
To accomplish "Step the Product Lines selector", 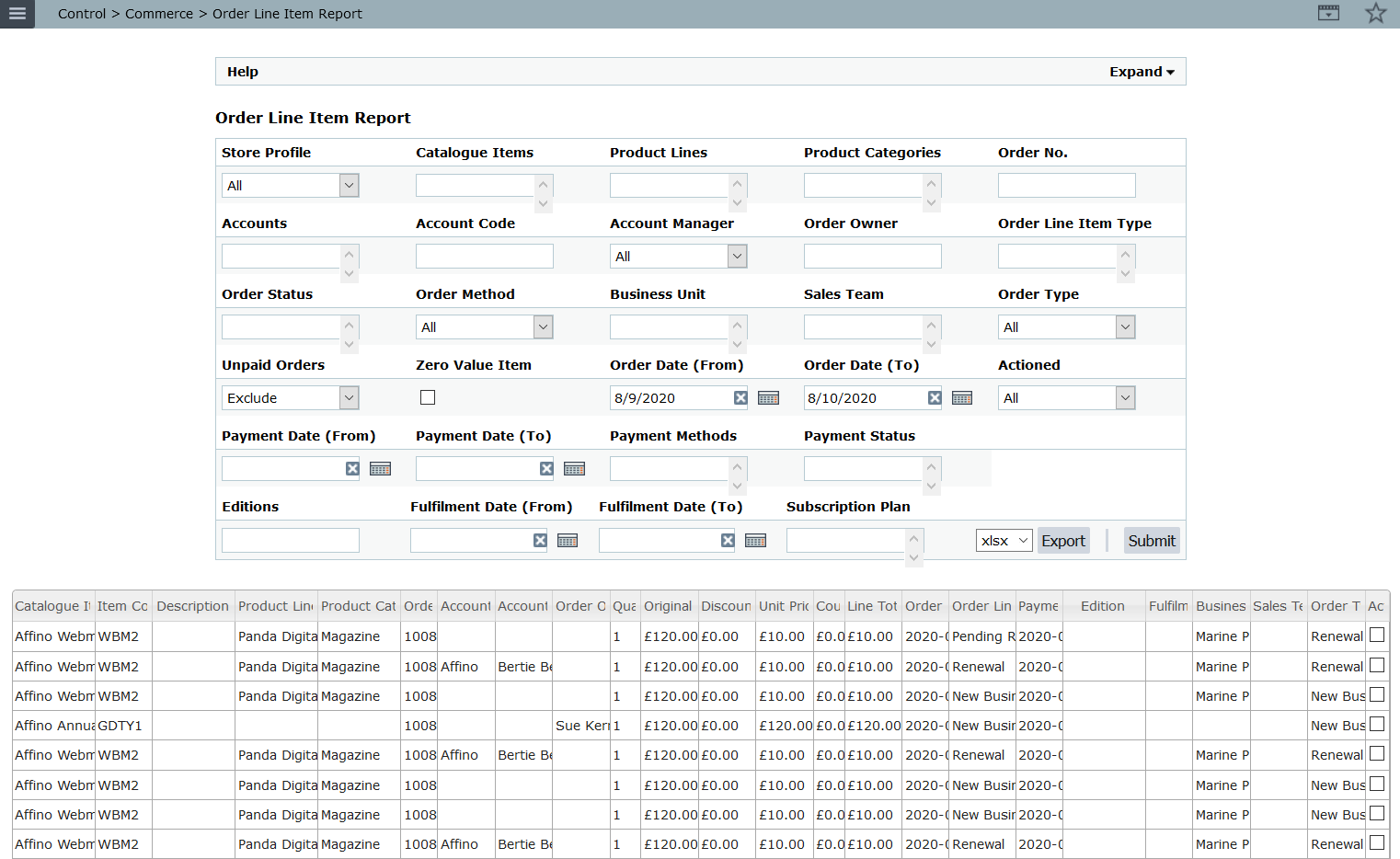I will click(x=738, y=193).
